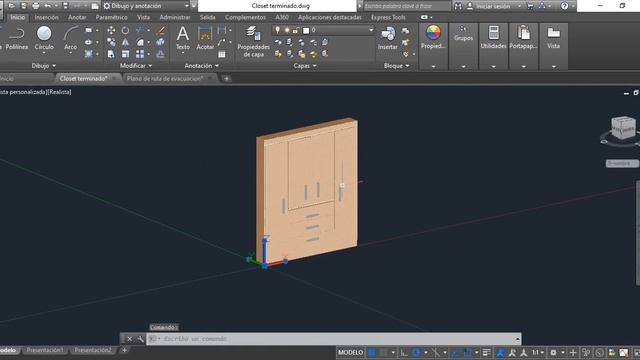Select the Erase tool in Modificar

[161, 30]
